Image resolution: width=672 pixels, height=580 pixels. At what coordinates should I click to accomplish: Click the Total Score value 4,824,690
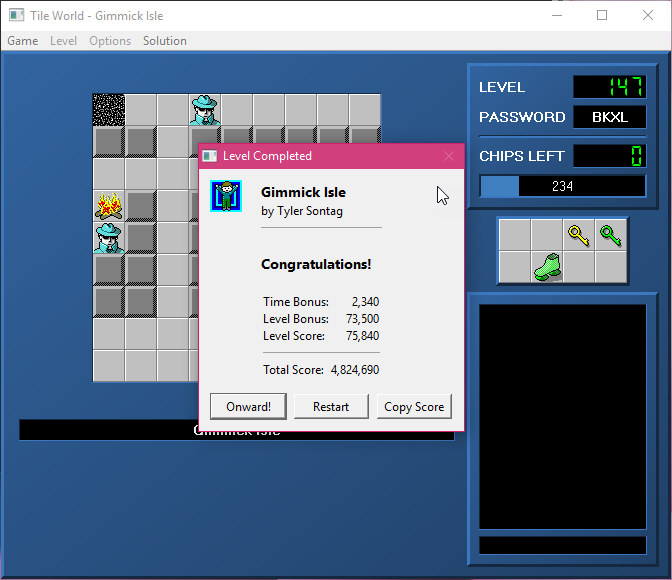click(355, 370)
